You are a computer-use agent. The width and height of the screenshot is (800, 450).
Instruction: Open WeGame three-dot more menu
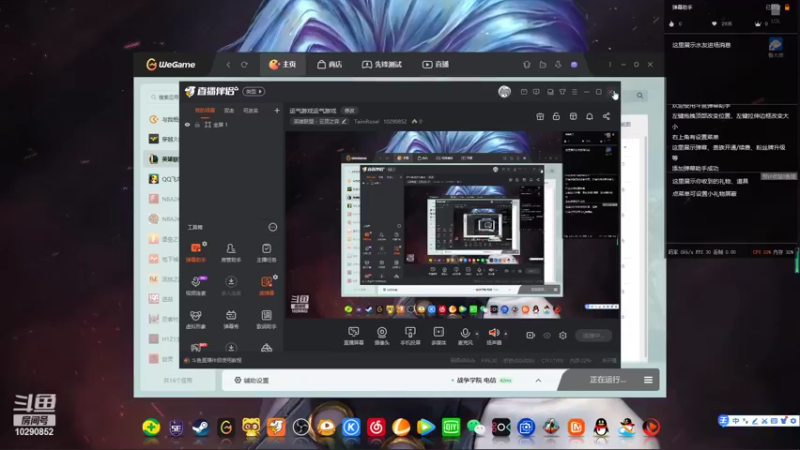(x=610, y=65)
